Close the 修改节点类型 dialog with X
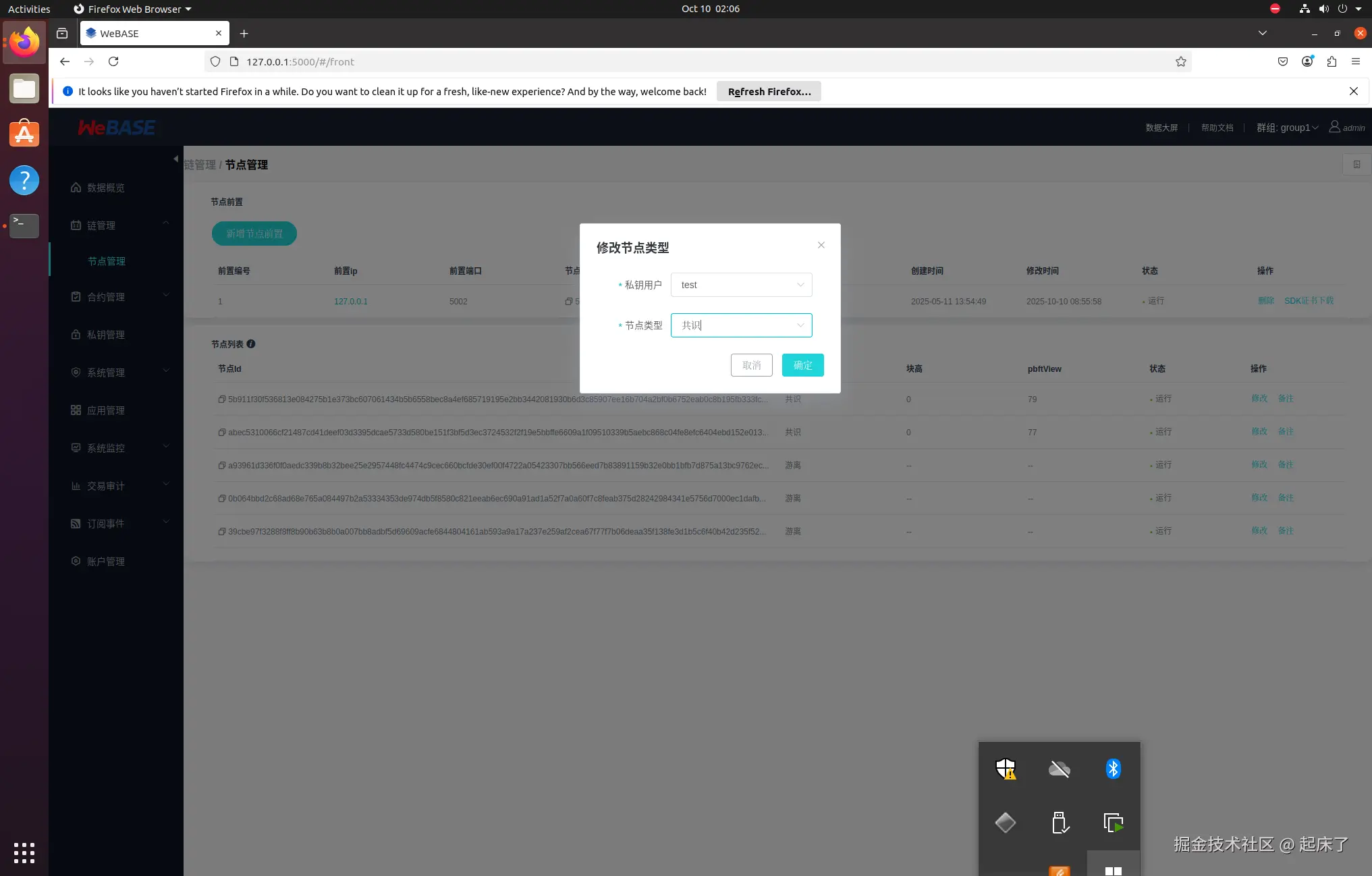This screenshot has height=876, width=1372. pos(821,245)
